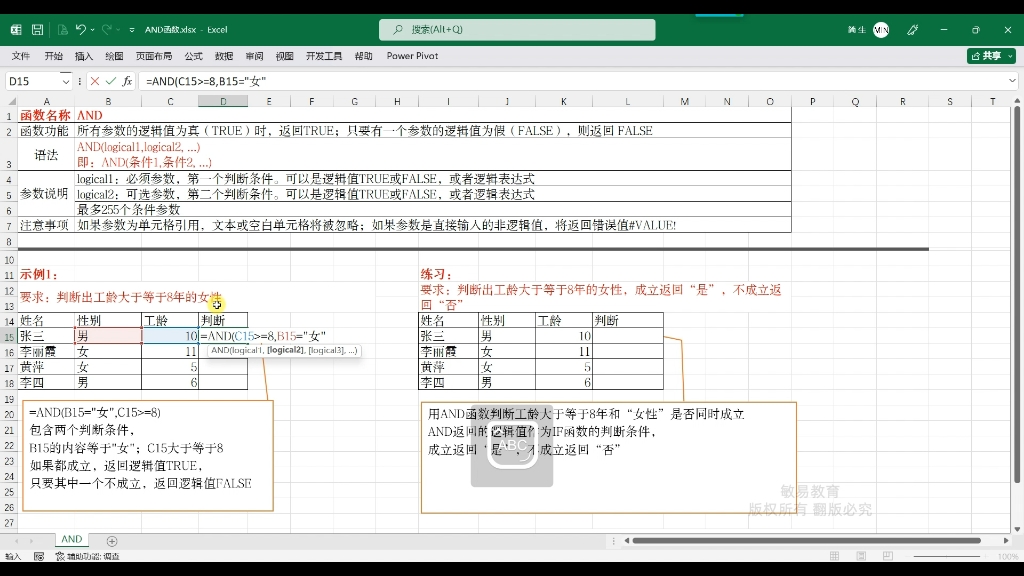This screenshot has height=576, width=1024.
Task: Click the fx Insert Function icon
Action: (x=128, y=81)
